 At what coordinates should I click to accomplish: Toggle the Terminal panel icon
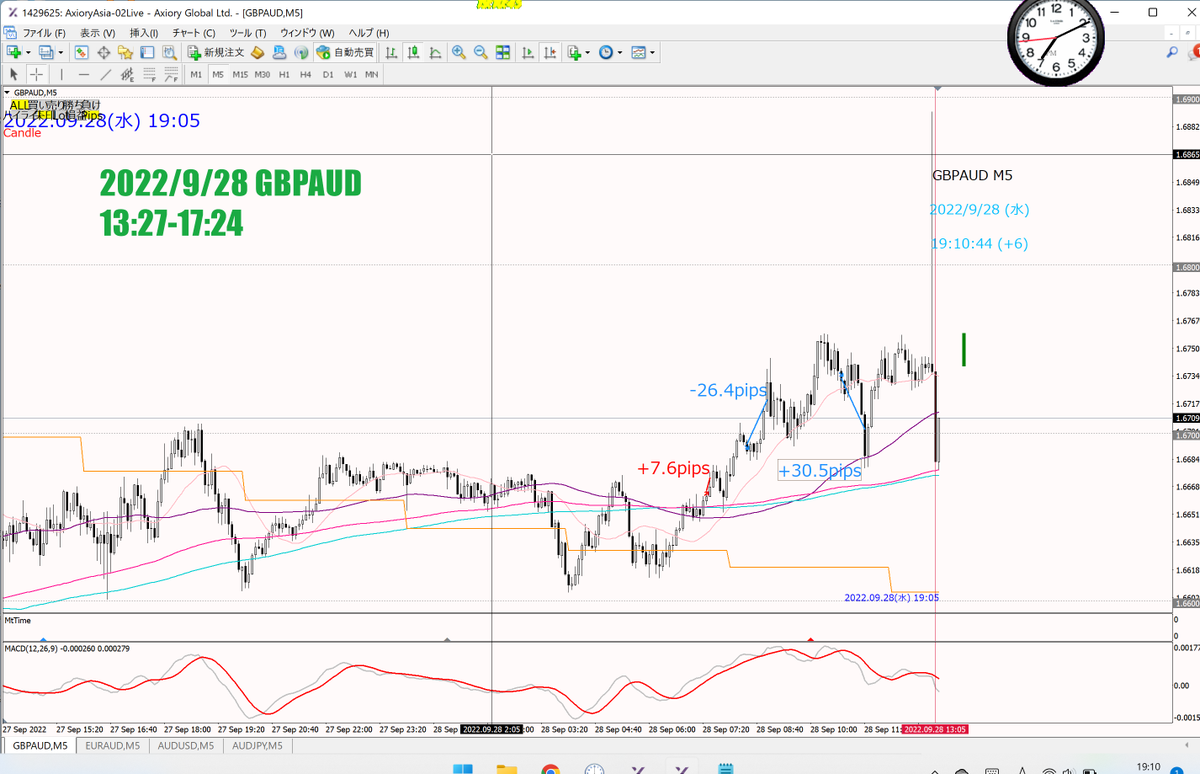tap(146, 52)
